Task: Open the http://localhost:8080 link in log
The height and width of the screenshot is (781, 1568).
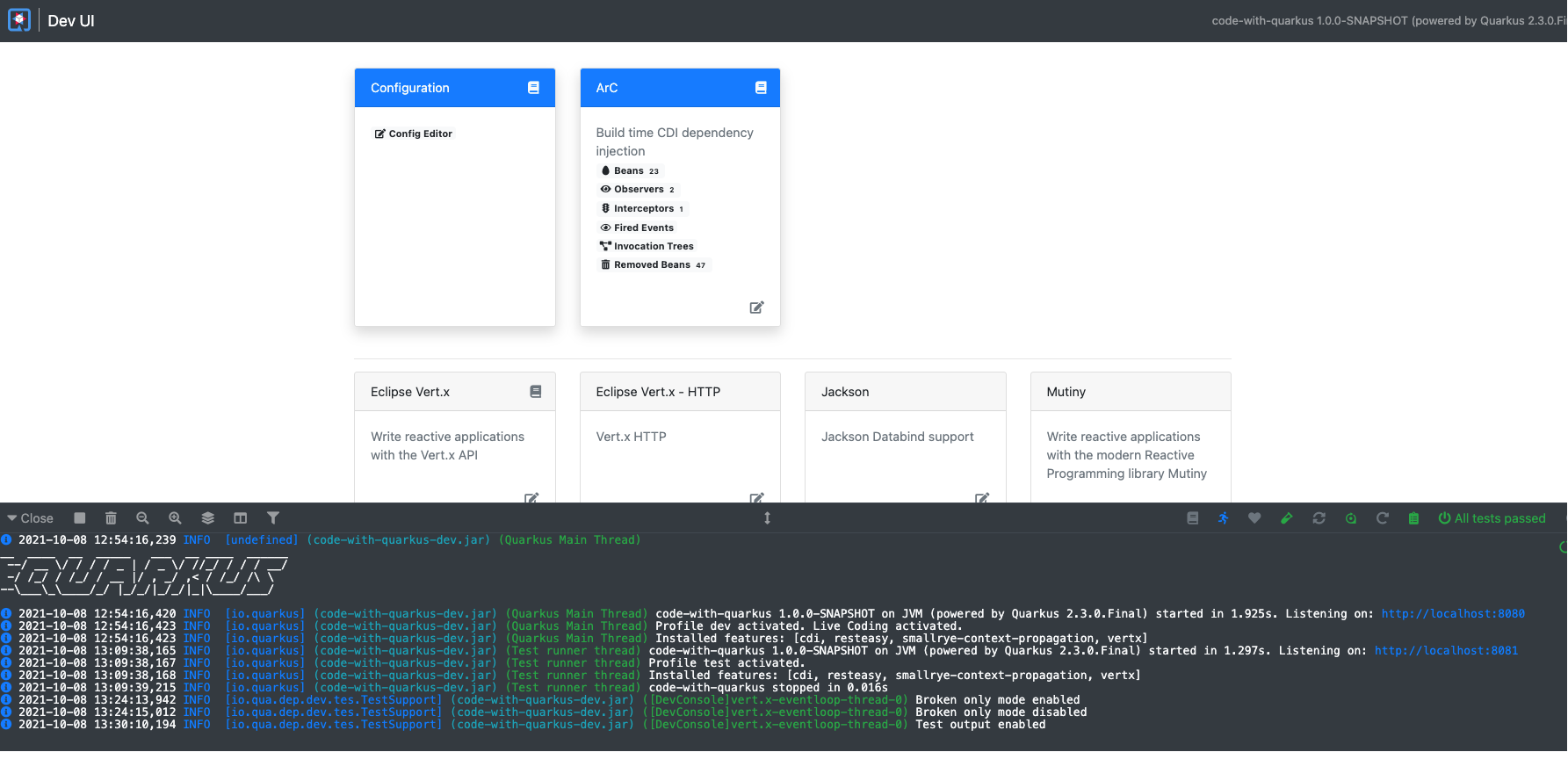Action: [x=1453, y=614]
